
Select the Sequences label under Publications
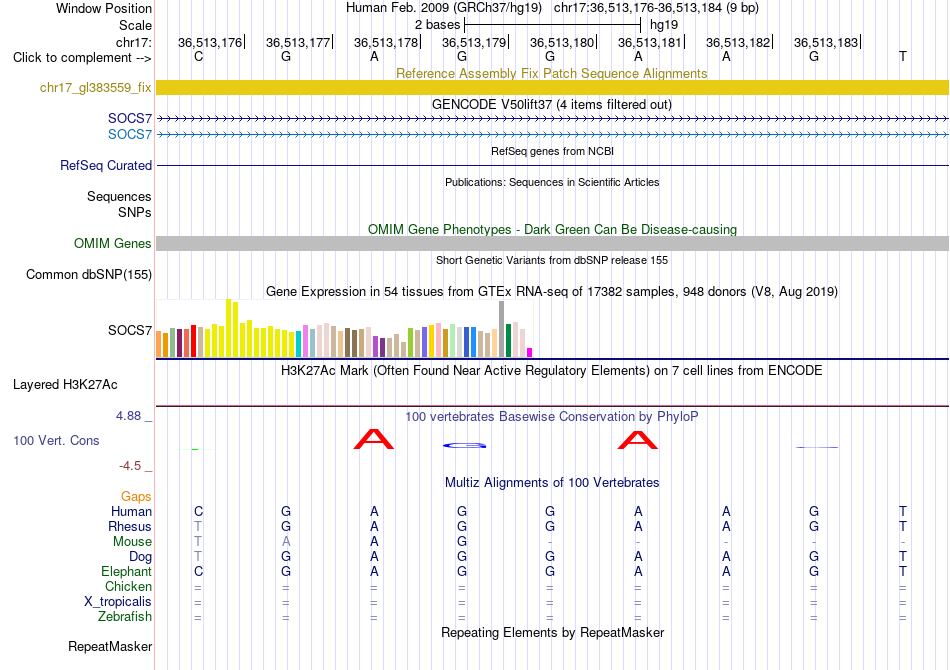(119, 196)
